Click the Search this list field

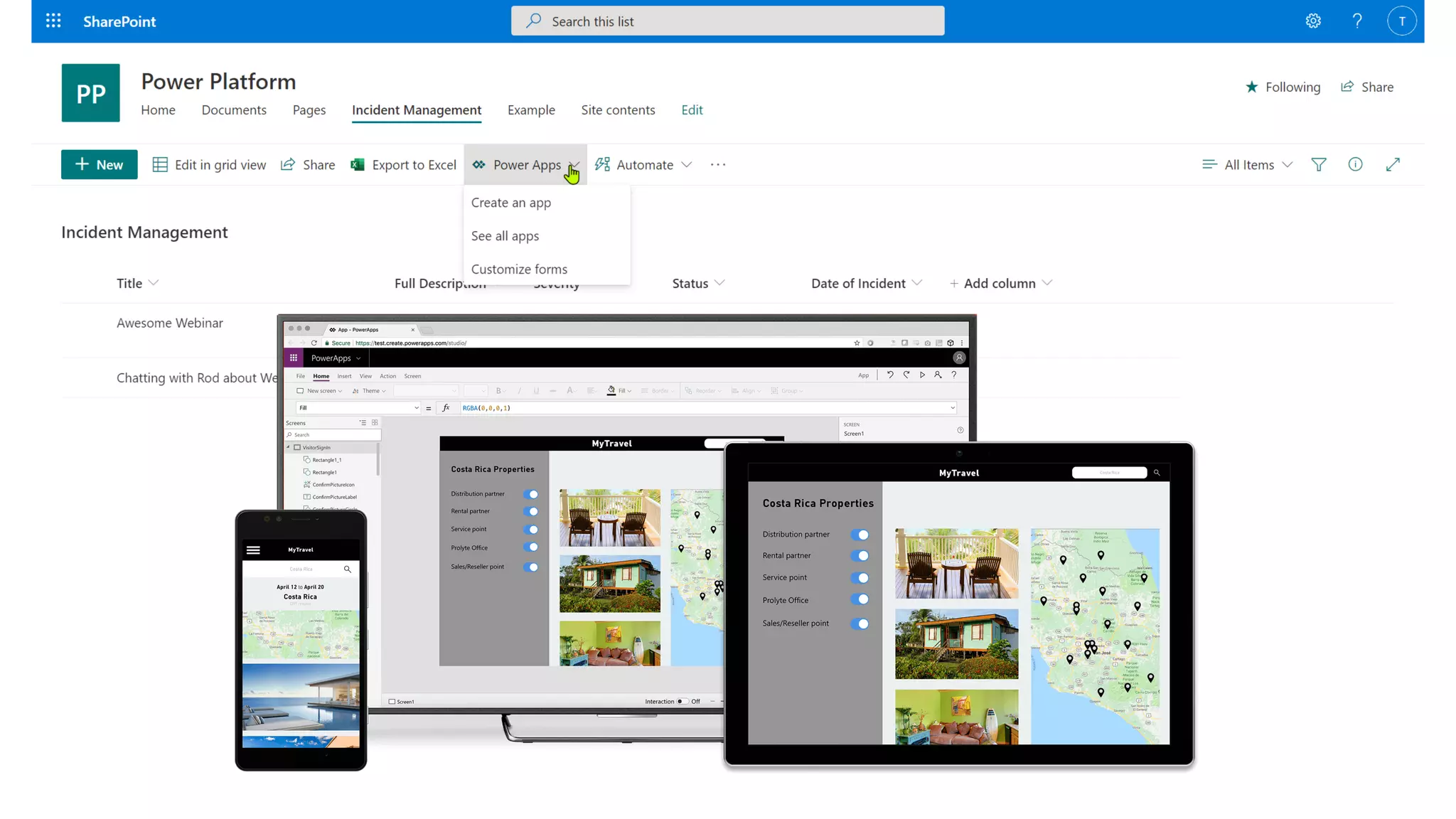coord(727,21)
